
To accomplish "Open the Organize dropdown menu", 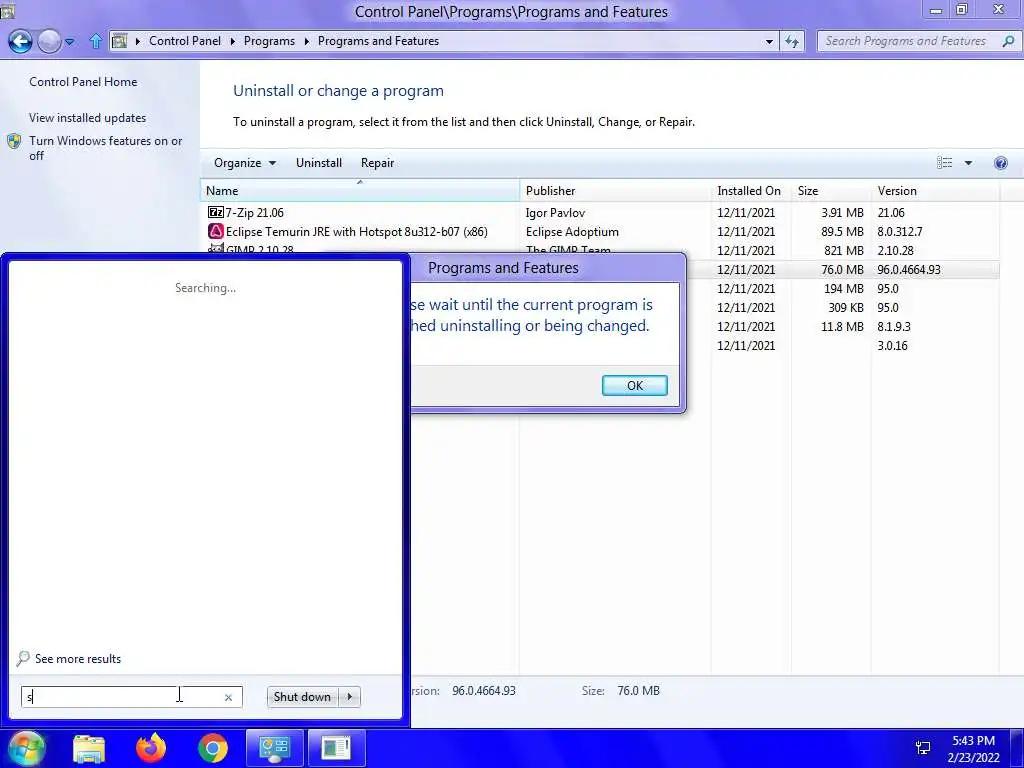I will pos(245,163).
